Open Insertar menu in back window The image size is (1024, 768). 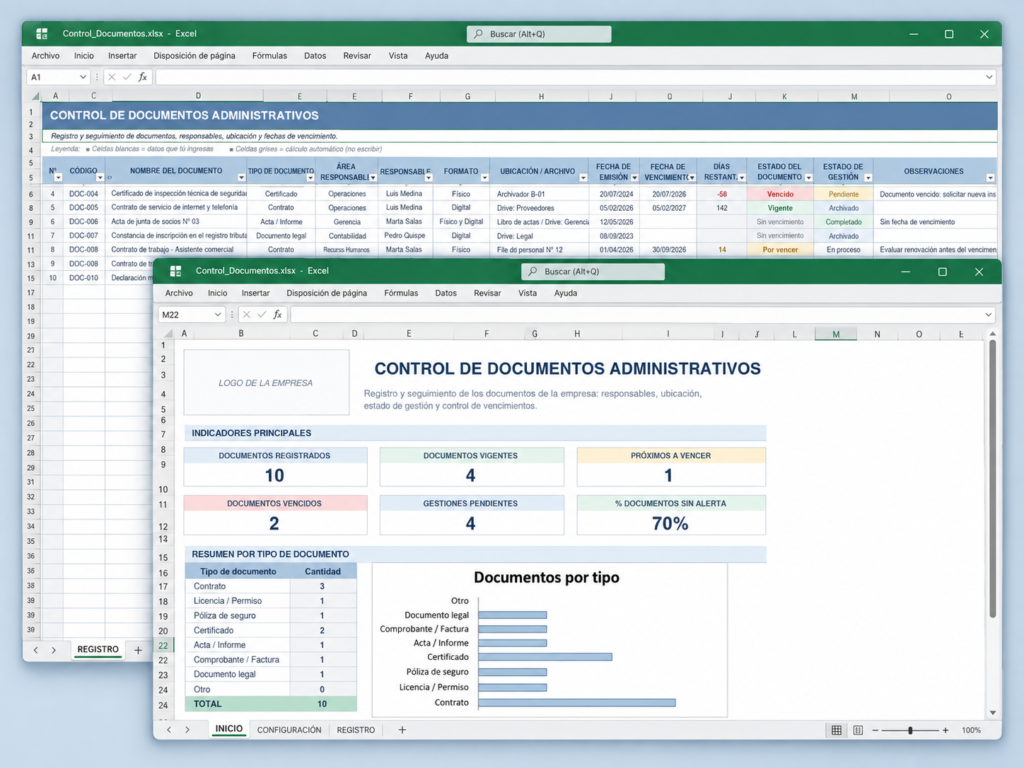122,56
